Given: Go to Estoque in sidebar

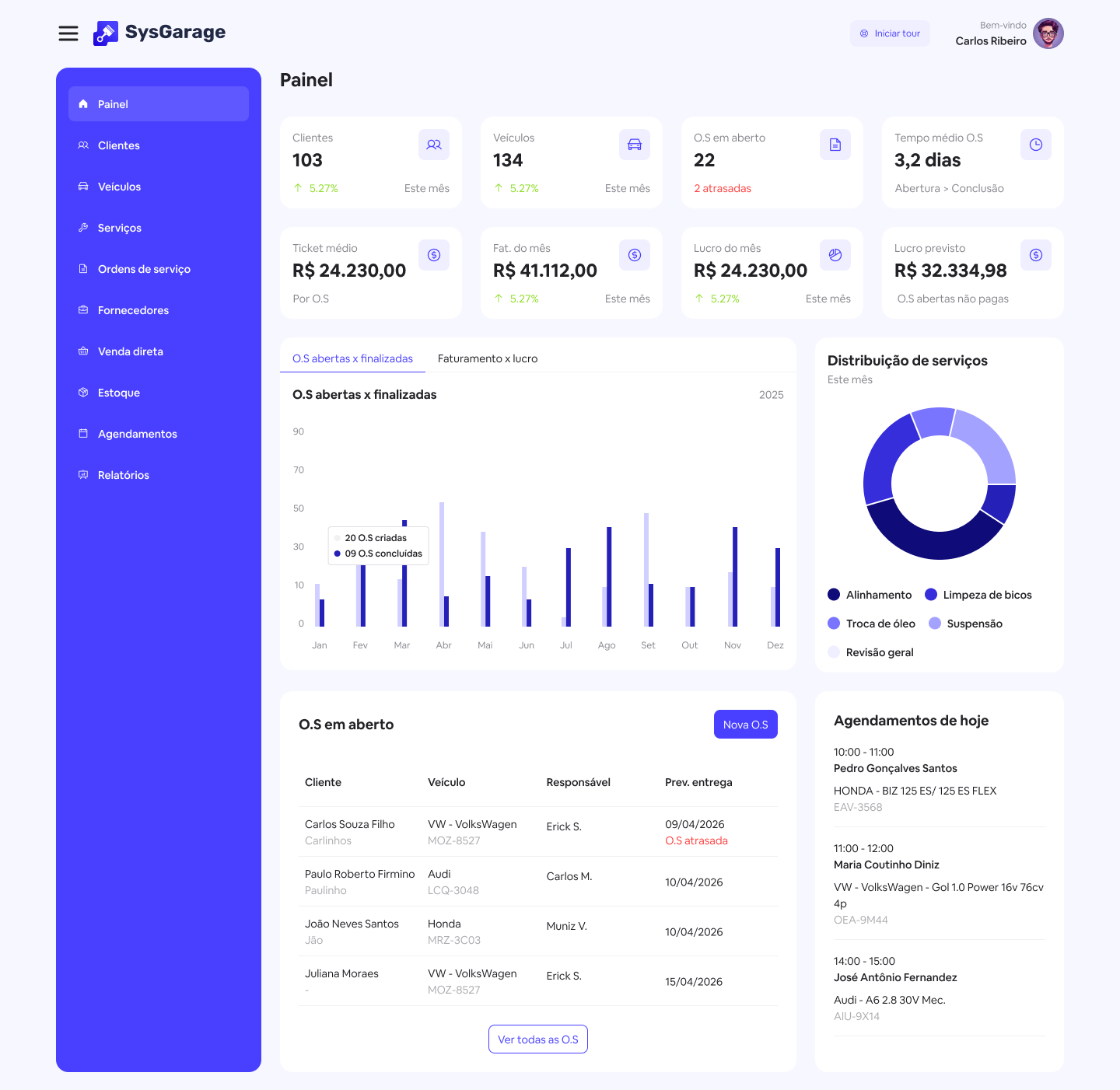Looking at the screenshot, I should (x=119, y=393).
